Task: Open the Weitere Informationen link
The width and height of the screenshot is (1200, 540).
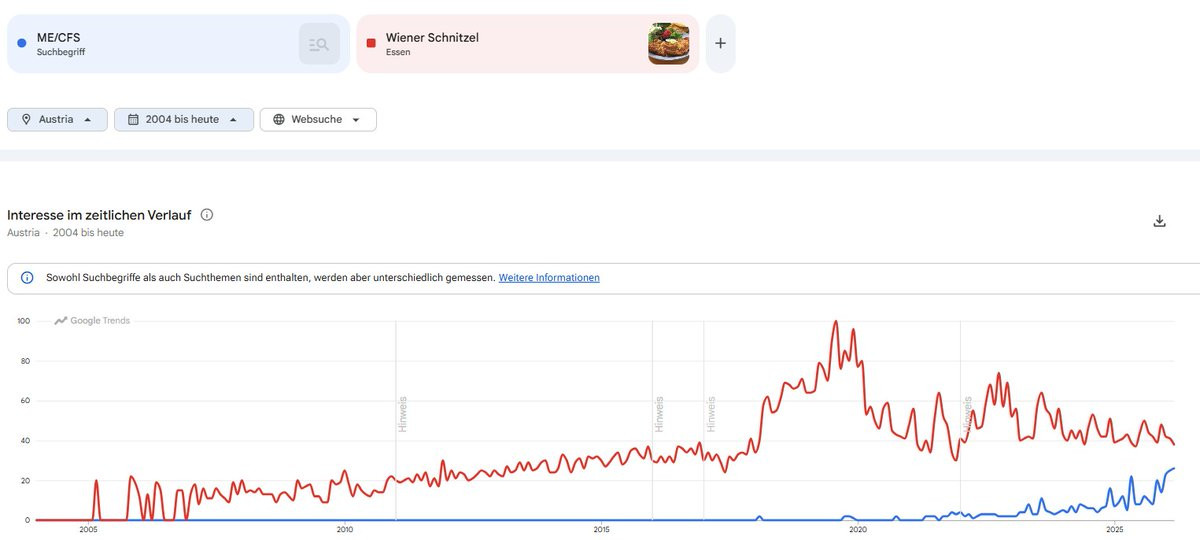Action: [x=549, y=278]
